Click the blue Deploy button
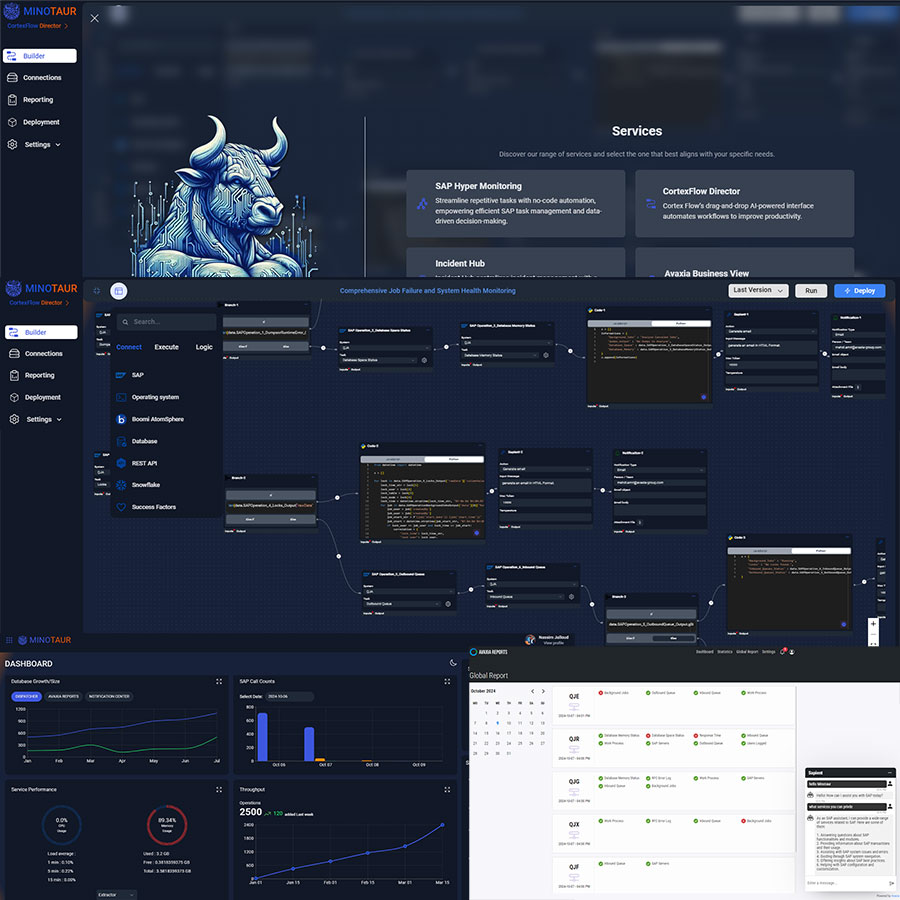Screen dimensions: 900x900 pyautogui.click(x=859, y=291)
